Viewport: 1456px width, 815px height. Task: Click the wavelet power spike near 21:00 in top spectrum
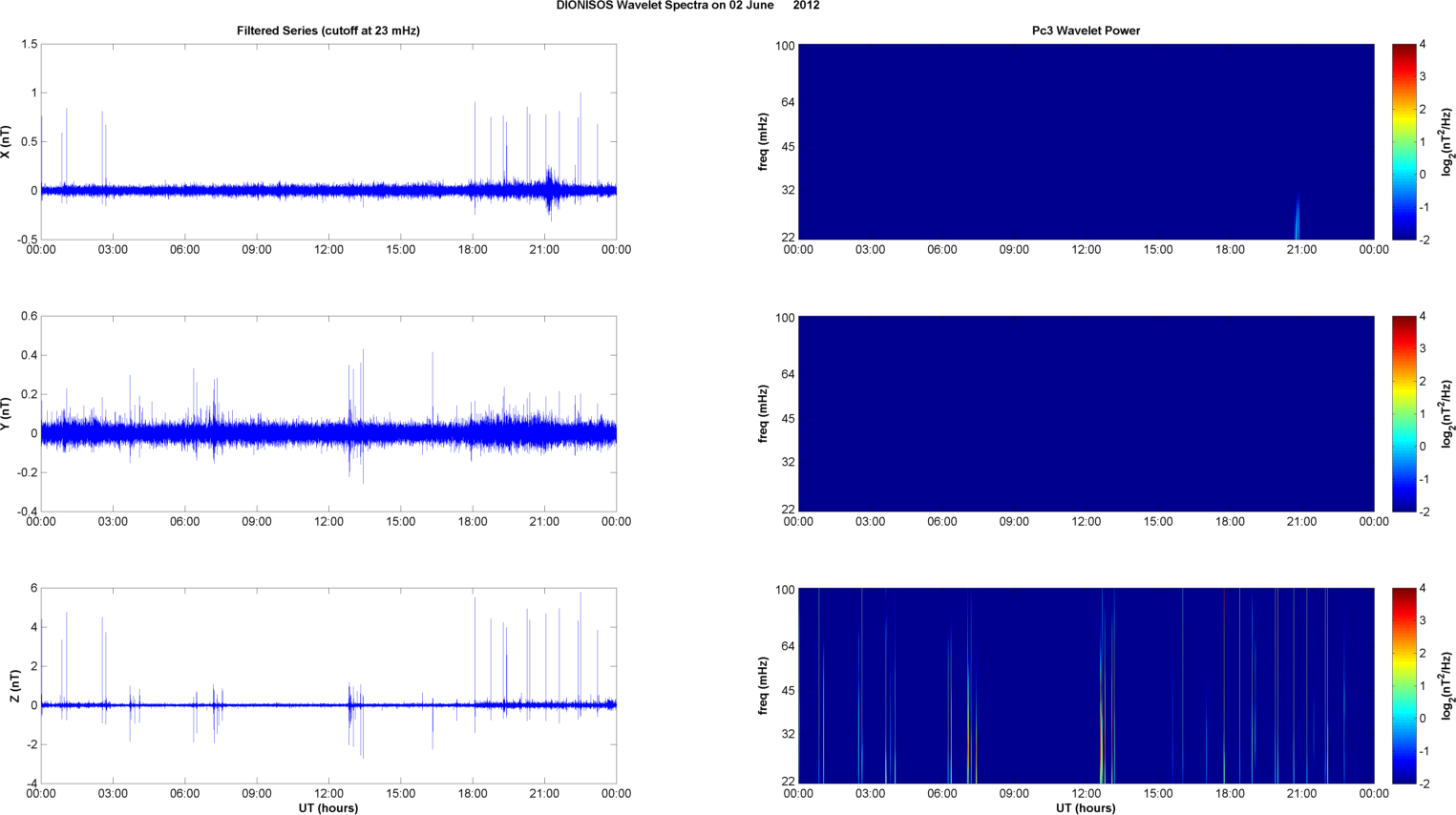(x=1298, y=219)
